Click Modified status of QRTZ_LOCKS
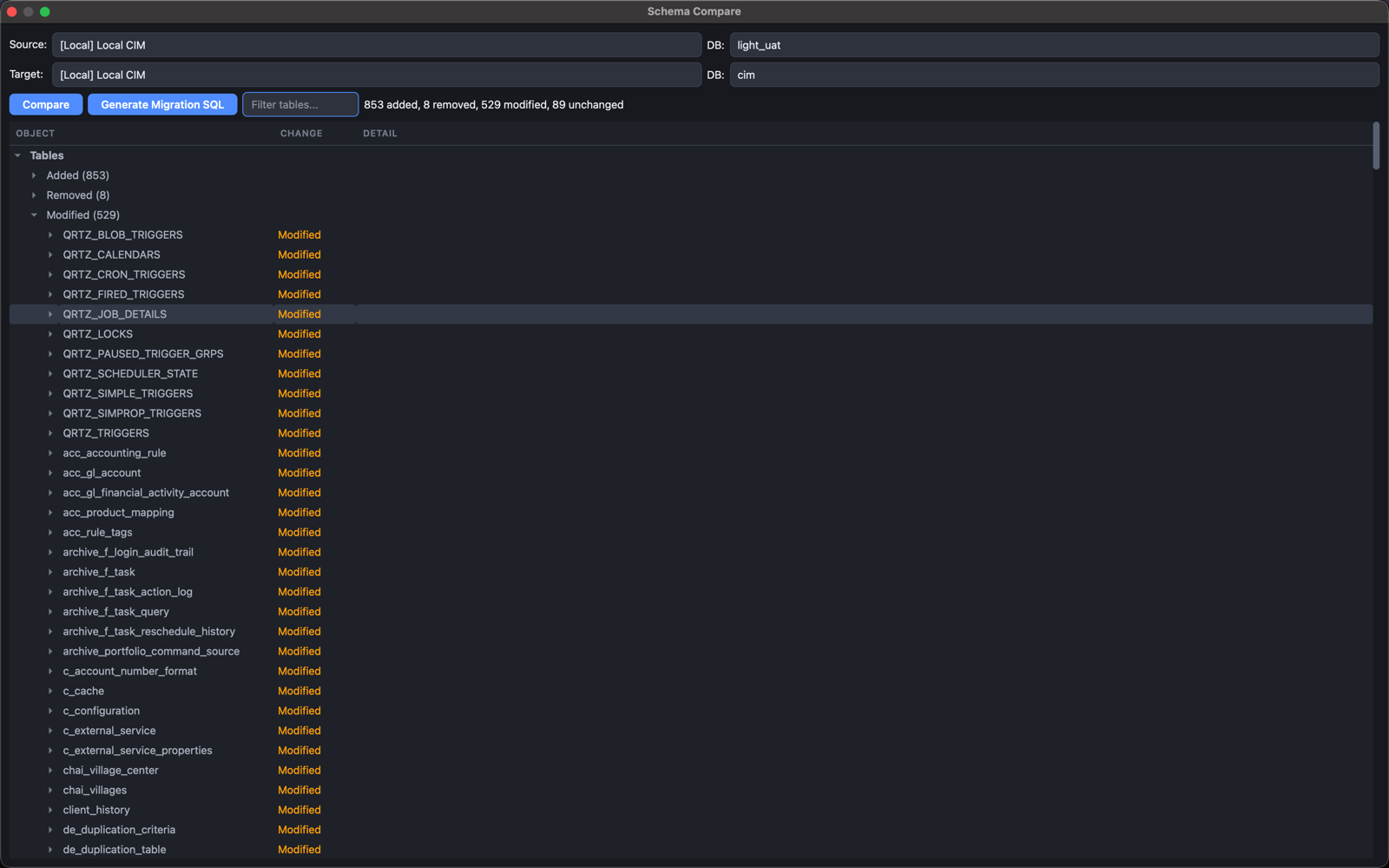This screenshot has width=1389, height=868. (300, 334)
